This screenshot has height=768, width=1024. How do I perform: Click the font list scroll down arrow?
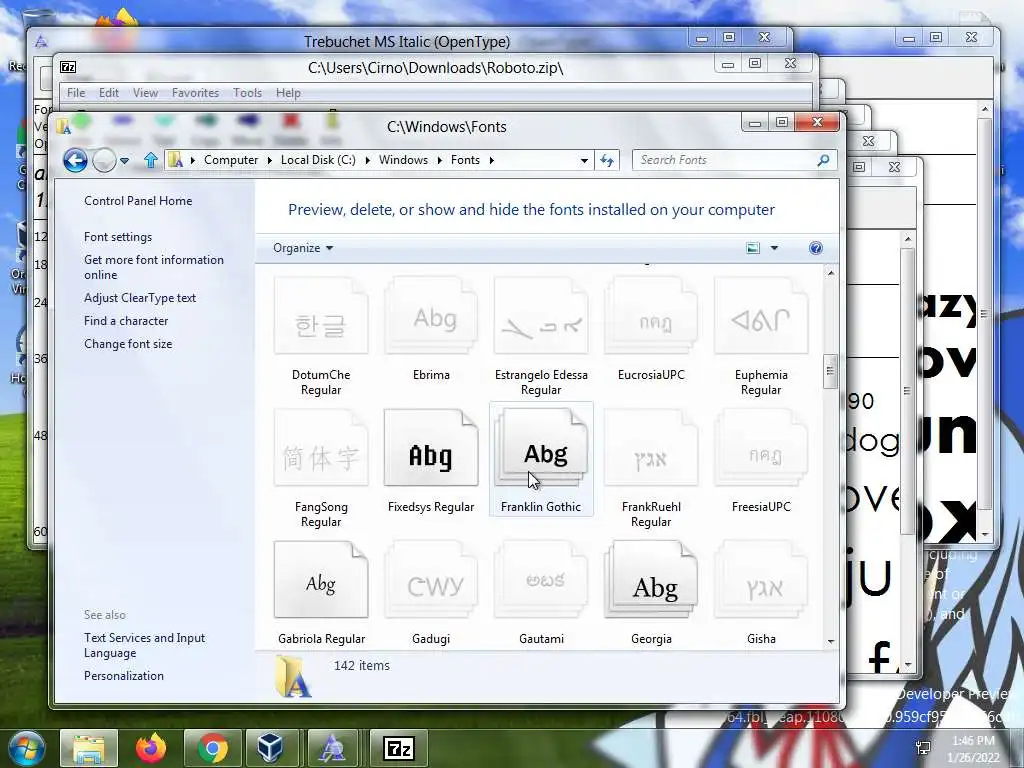(x=830, y=641)
